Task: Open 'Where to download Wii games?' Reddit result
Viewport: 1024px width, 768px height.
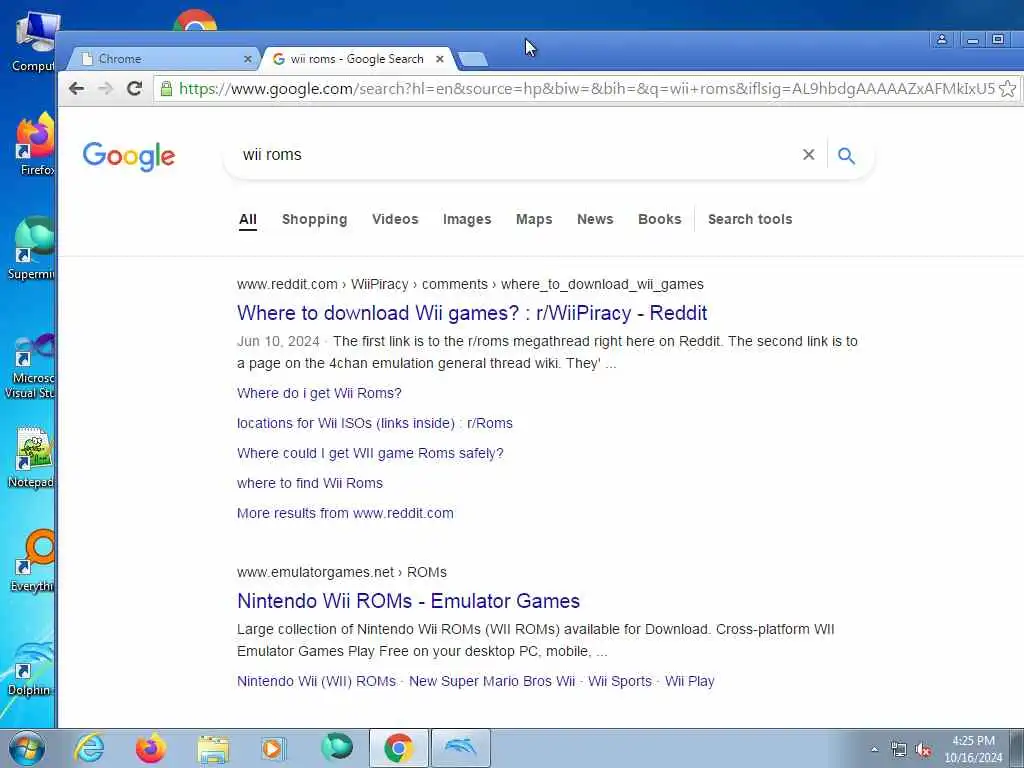Action: tap(472, 313)
